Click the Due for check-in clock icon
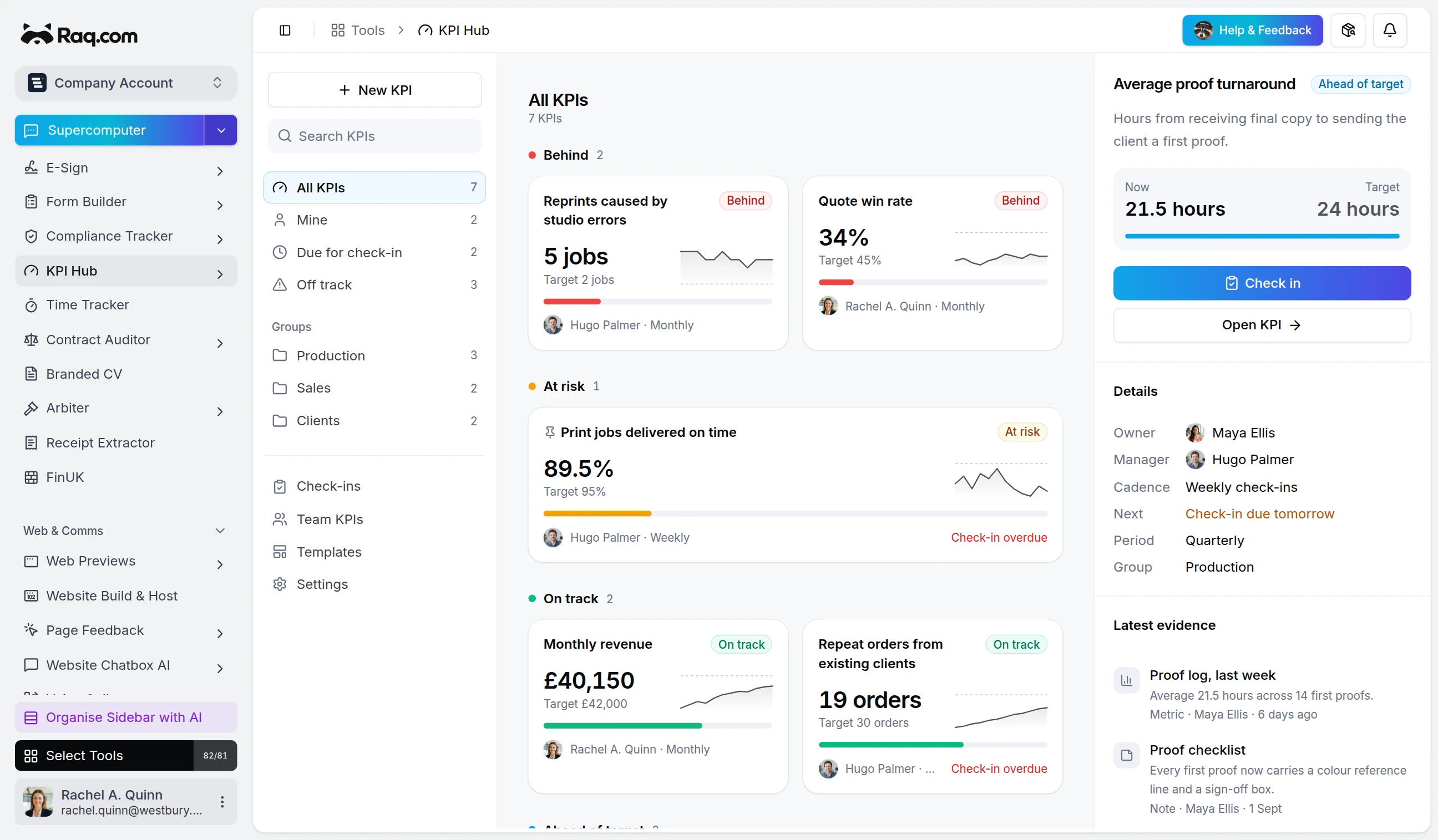The width and height of the screenshot is (1438, 840). [x=280, y=252]
